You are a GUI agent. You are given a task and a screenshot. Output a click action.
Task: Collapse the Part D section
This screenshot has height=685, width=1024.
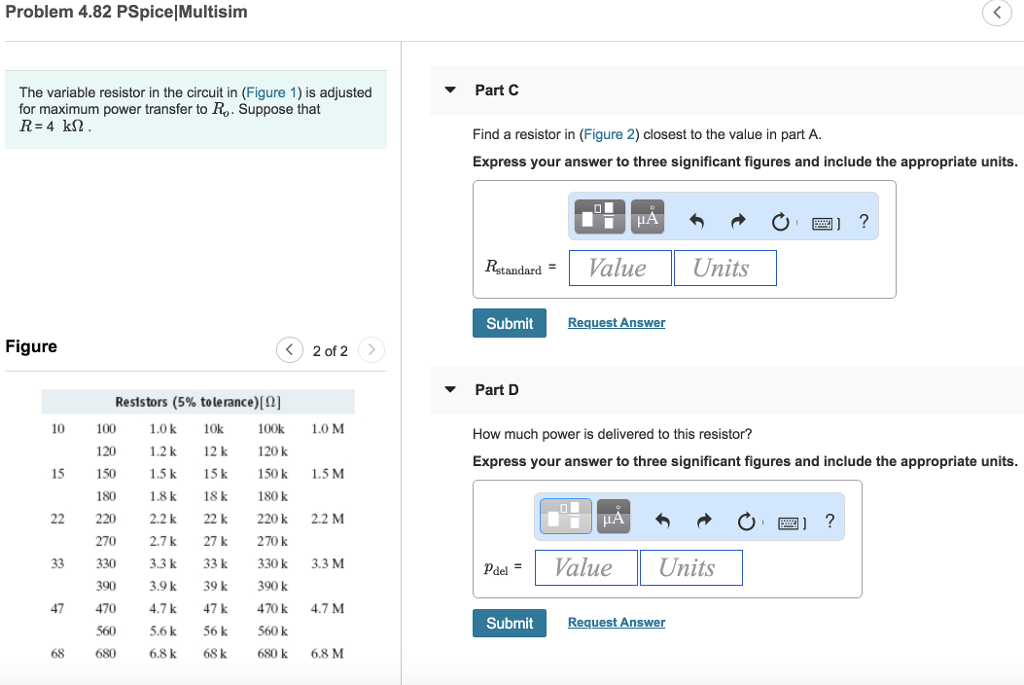[x=450, y=389]
